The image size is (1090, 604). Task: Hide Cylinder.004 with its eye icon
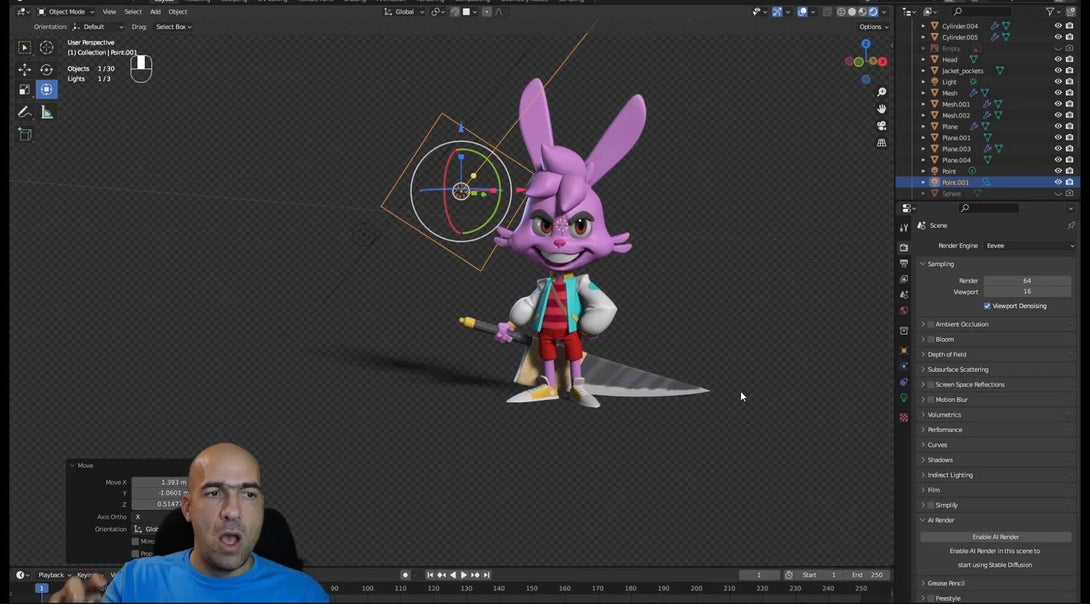pyautogui.click(x=1058, y=26)
